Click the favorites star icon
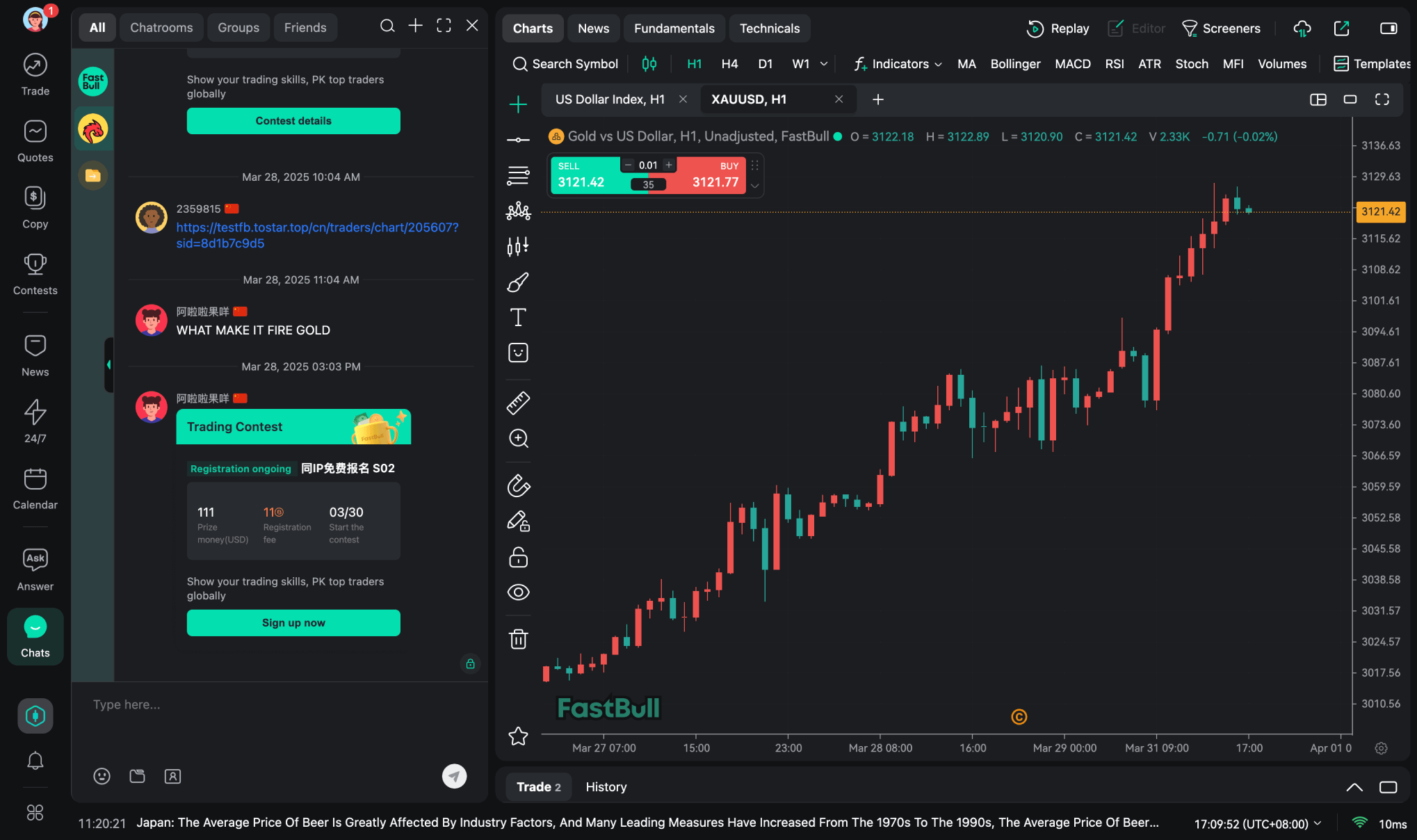This screenshot has width=1417, height=840. 518,736
